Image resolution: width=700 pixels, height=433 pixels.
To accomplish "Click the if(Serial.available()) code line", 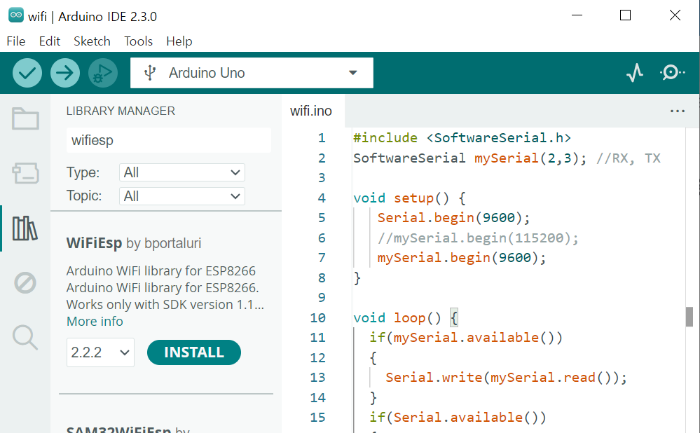I will click(x=458, y=417).
